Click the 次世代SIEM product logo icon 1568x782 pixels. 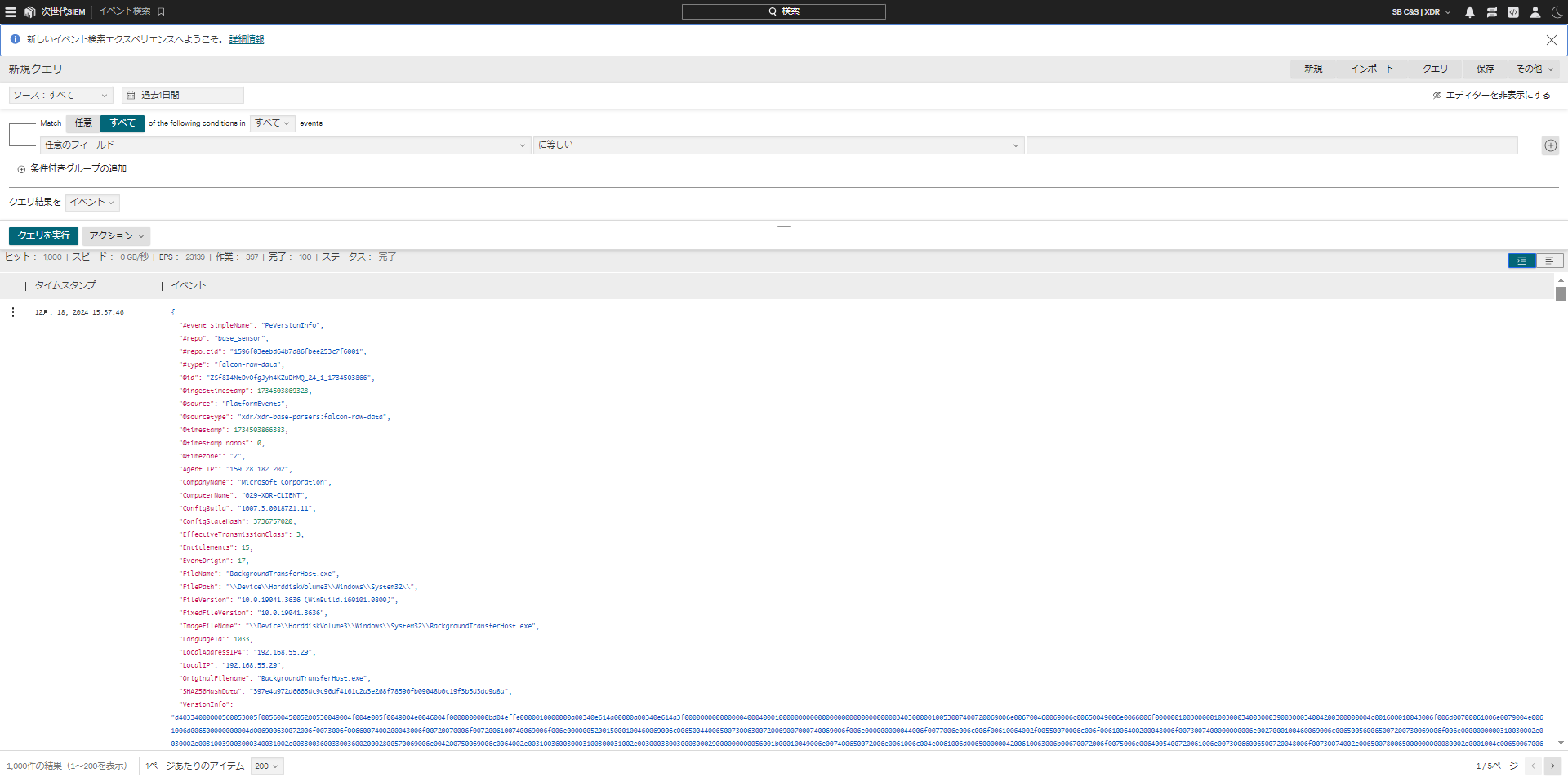(29, 12)
